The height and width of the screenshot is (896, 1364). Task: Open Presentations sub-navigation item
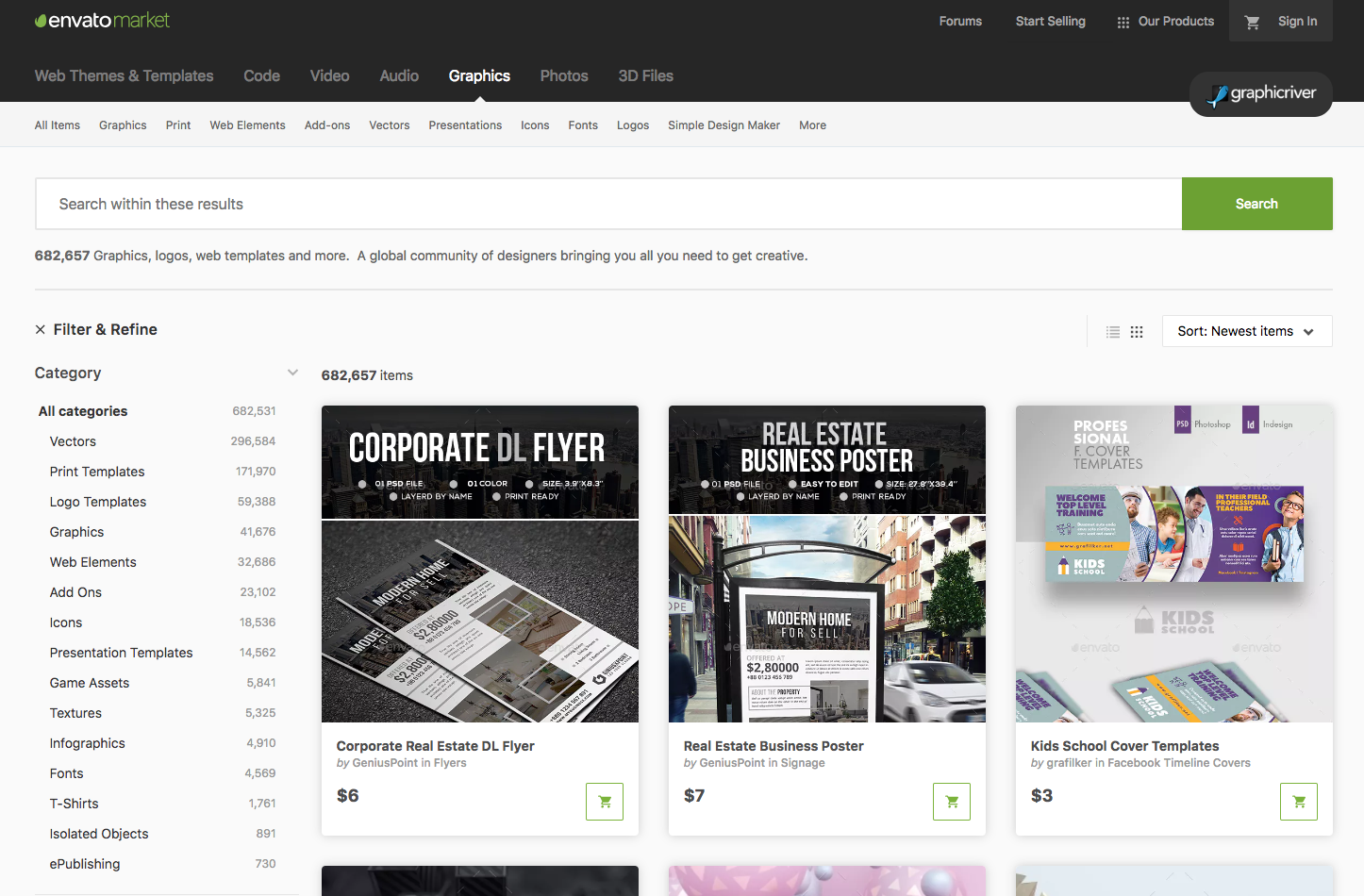coord(465,125)
